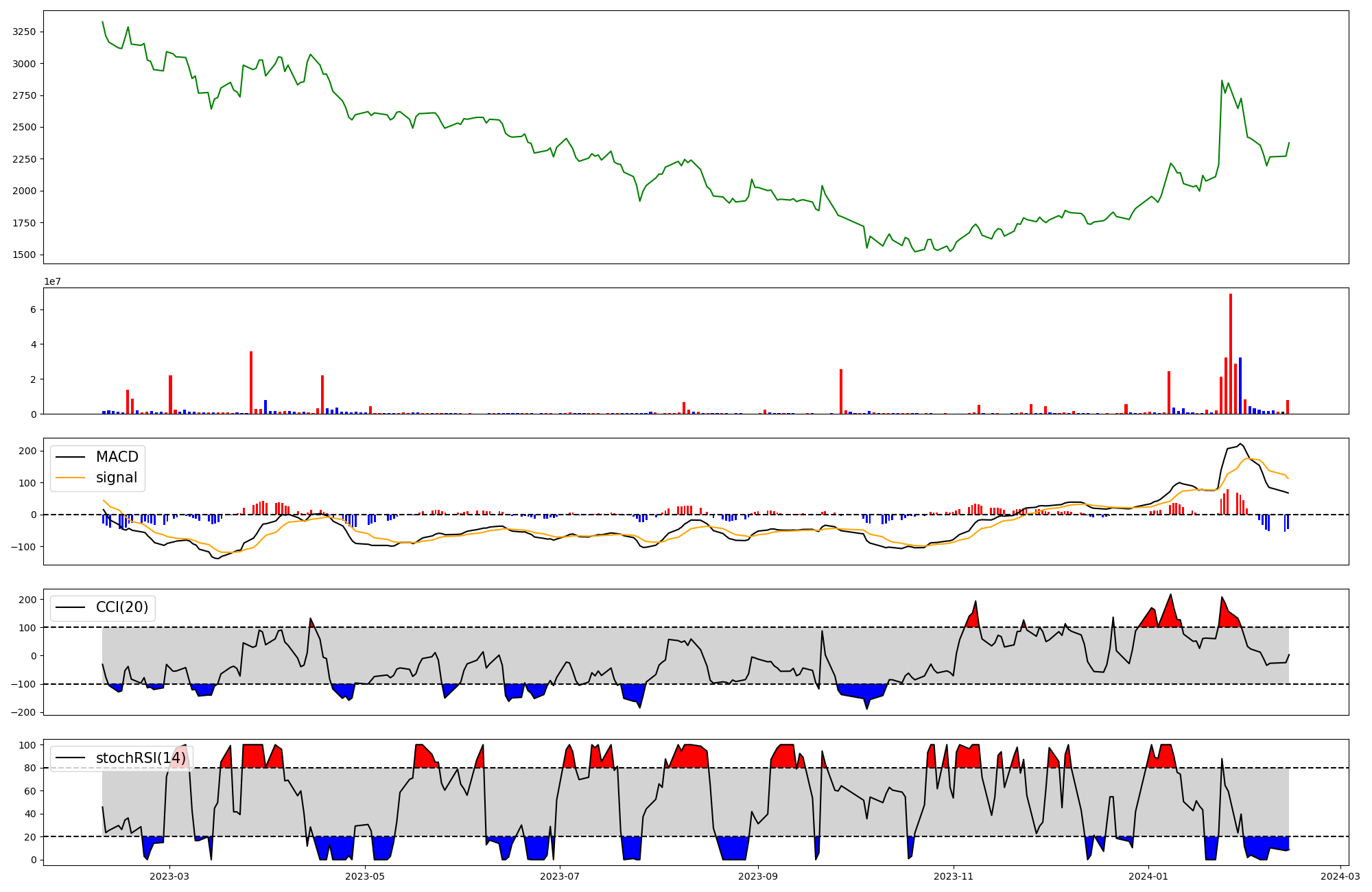Viewport: 1372px width, 892px height.
Task: Click the orange signal legend line
Action: click(70, 478)
